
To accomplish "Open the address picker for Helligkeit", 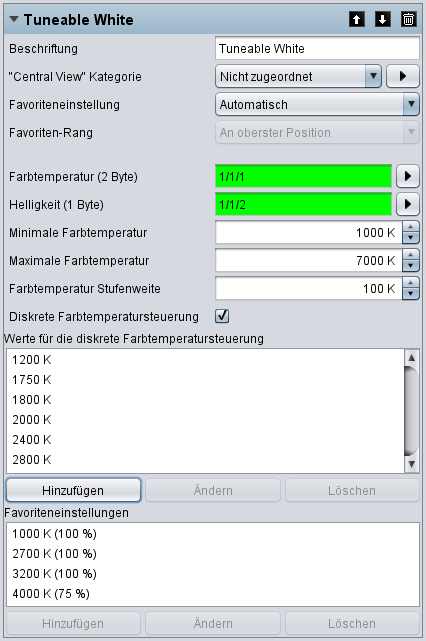I will coord(408,204).
